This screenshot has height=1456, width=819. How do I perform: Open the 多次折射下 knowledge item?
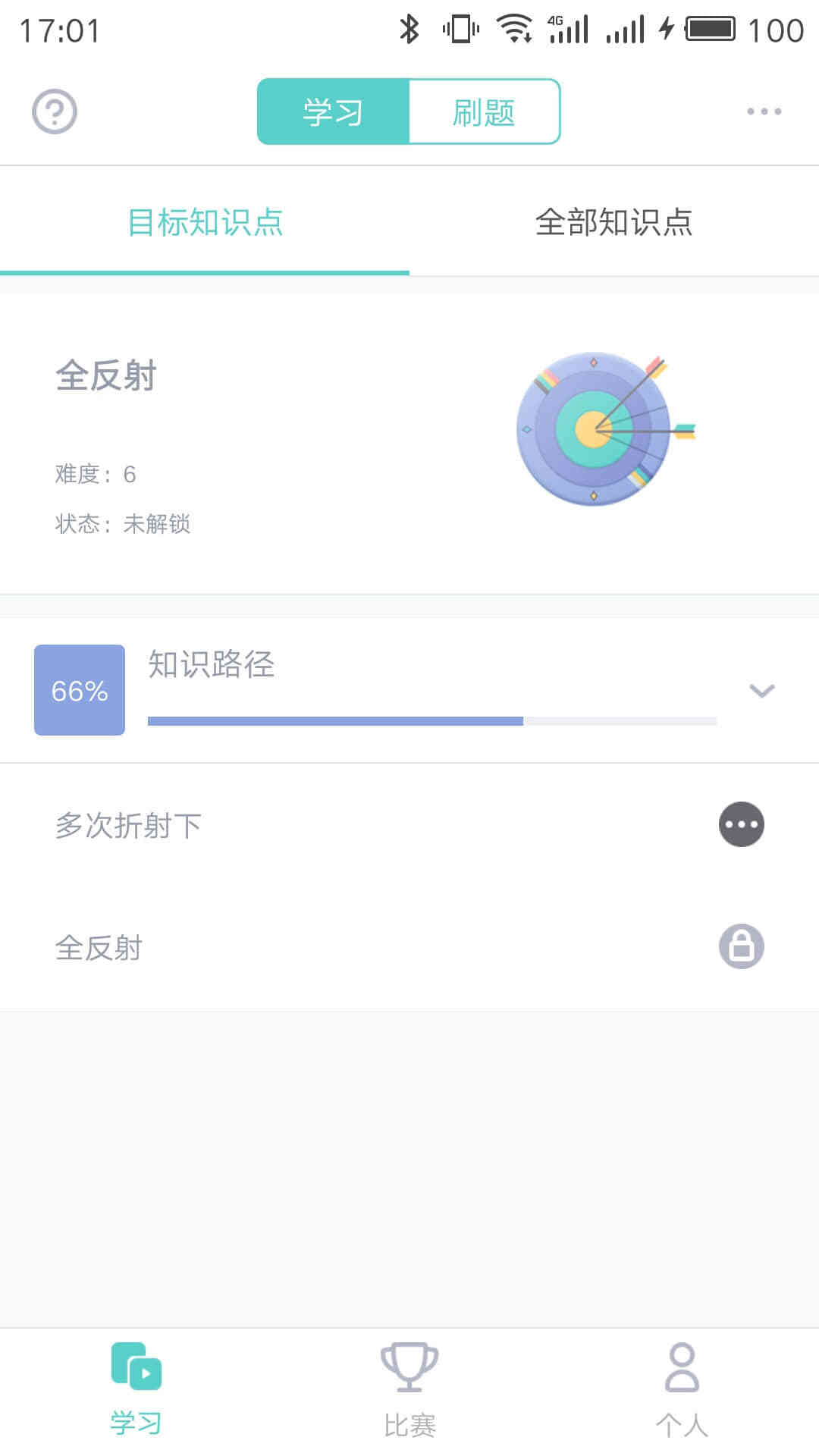129,825
